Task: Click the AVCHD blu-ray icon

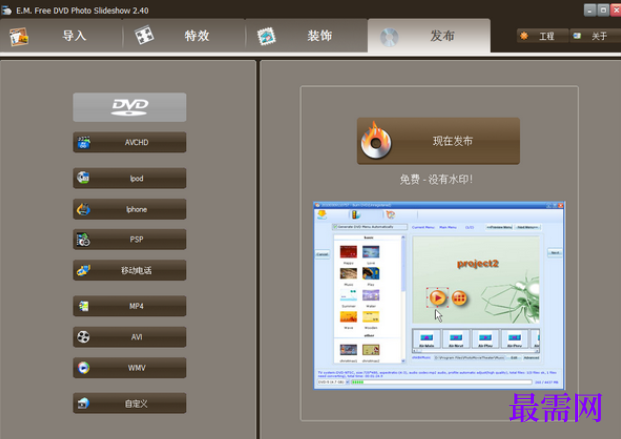Action: click(84, 142)
